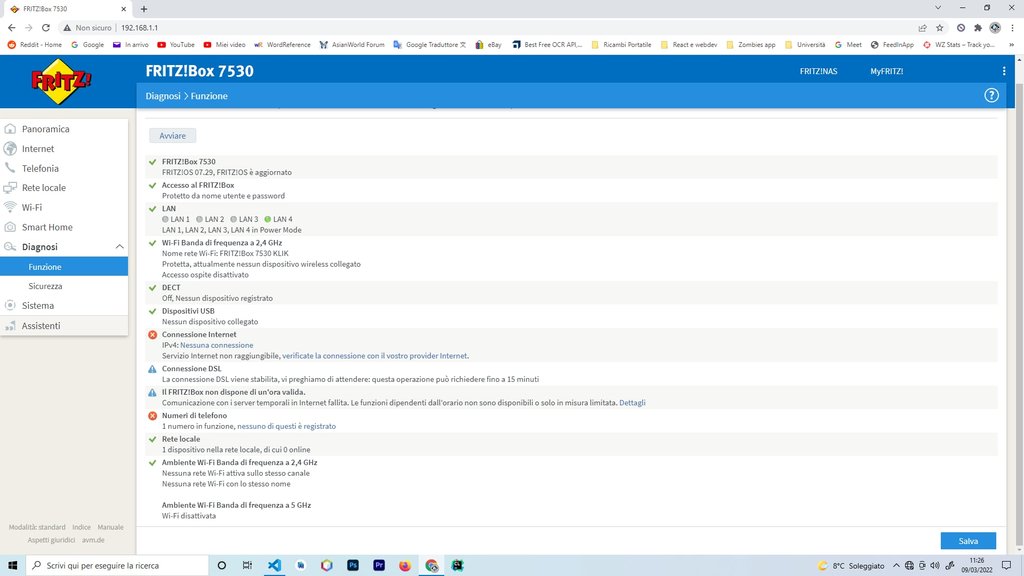
Task: Reload the browser page
Action: [45, 28]
